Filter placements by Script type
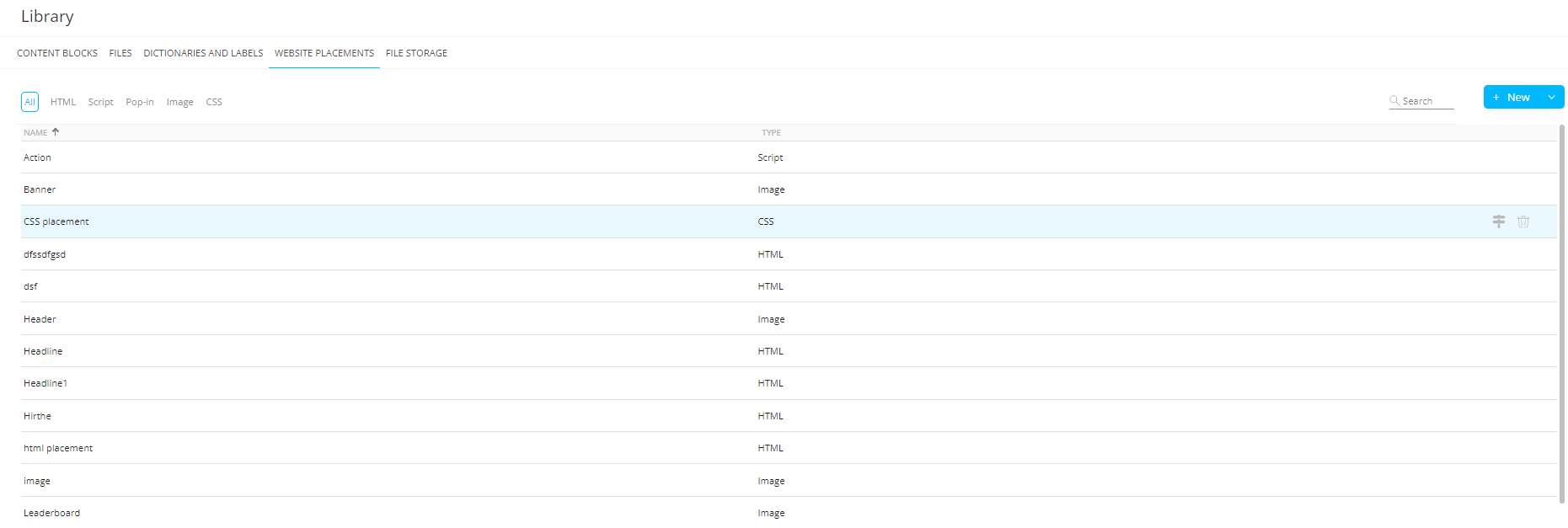 [100, 102]
